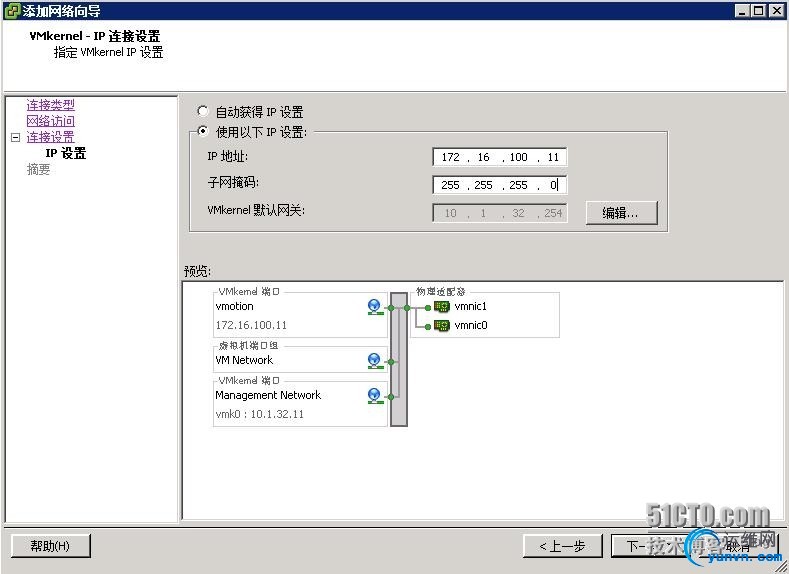Select the IP 设置 tree item

point(65,153)
